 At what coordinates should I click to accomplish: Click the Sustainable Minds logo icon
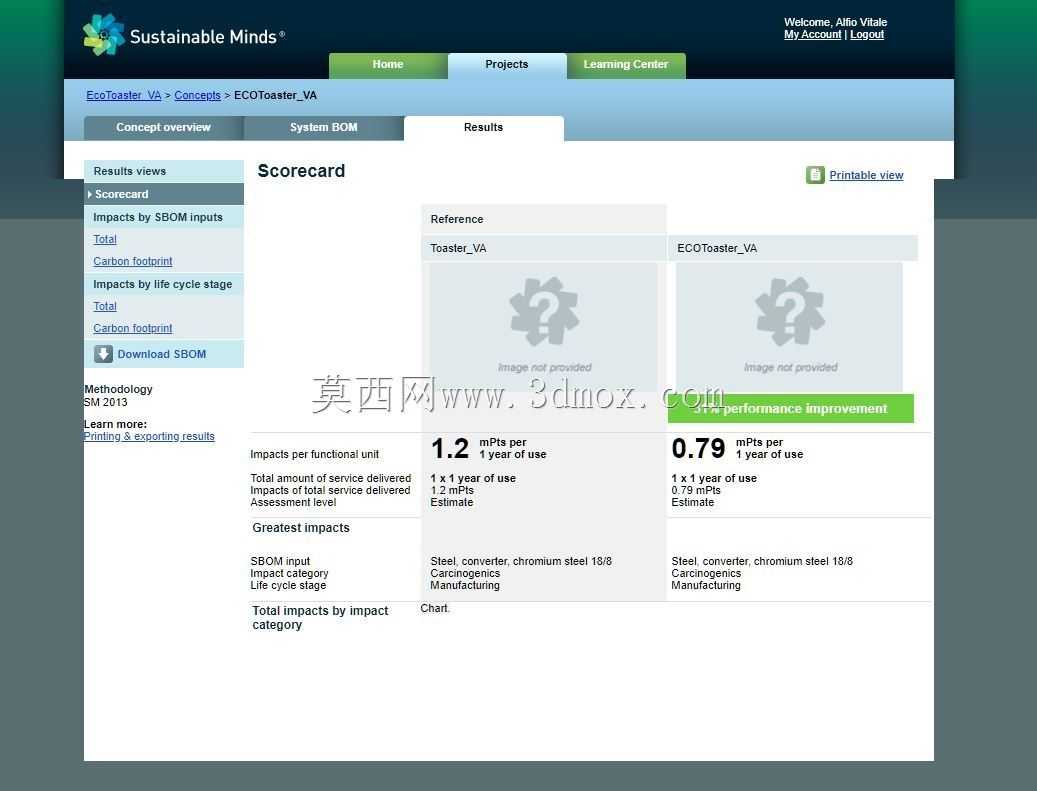pyautogui.click(x=104, y=34)
